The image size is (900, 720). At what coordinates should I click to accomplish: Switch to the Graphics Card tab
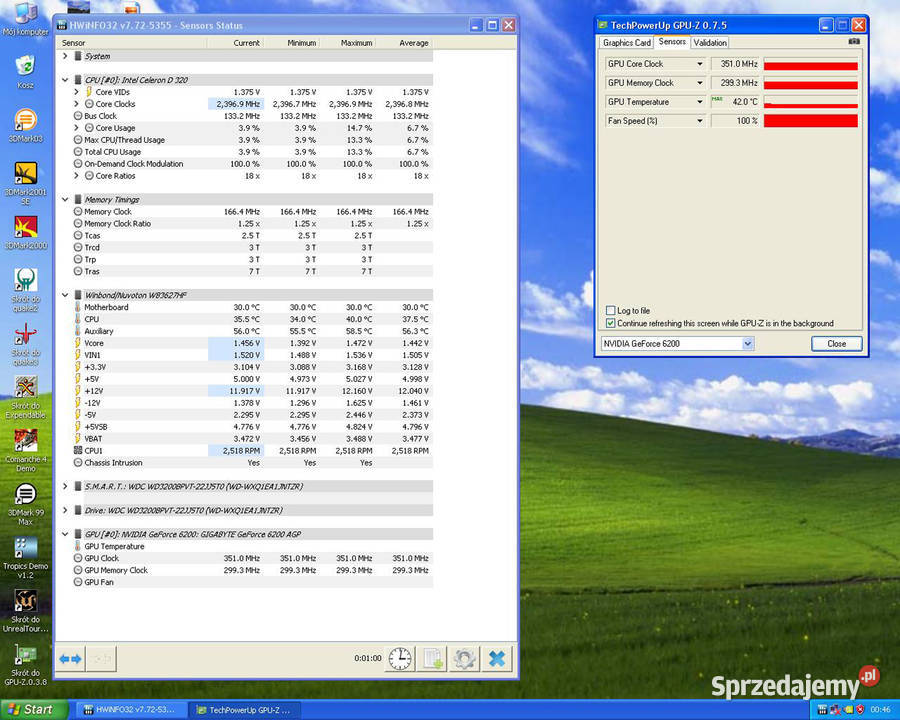point(627,43)
